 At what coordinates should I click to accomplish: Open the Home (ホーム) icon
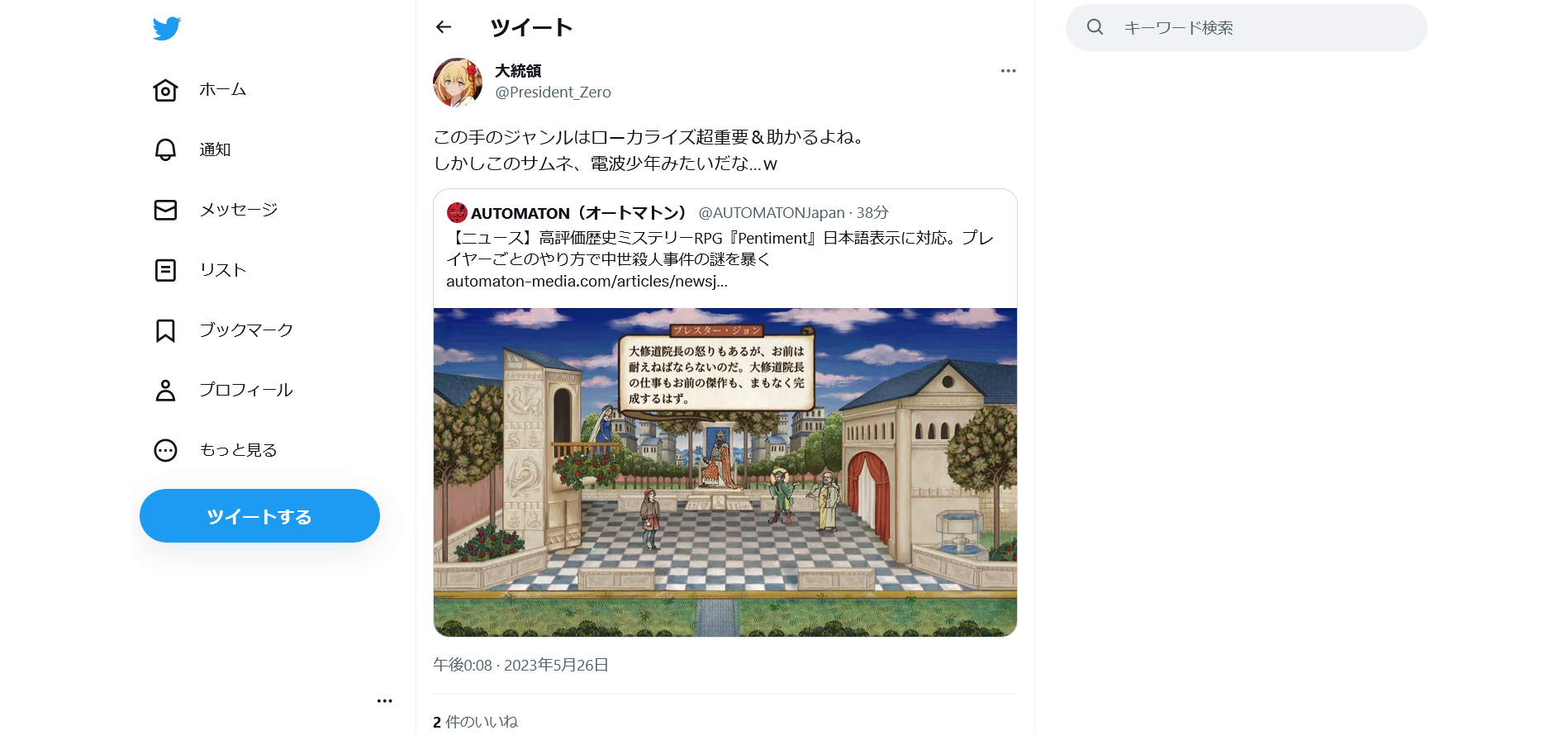pos(165,90)
